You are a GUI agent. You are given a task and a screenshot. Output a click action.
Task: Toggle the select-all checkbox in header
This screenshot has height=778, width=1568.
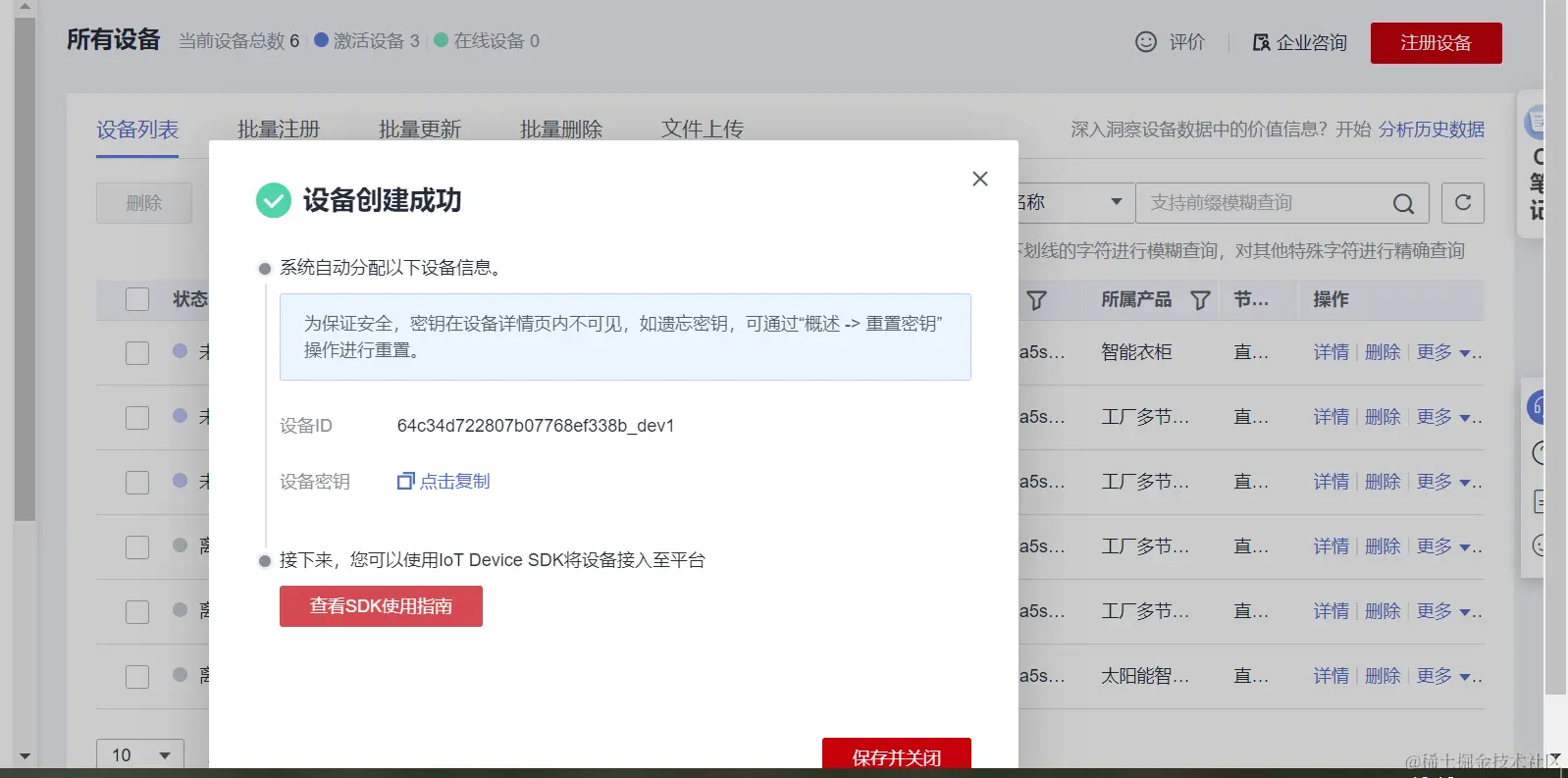pyautogui.click(x=137, y=299)
